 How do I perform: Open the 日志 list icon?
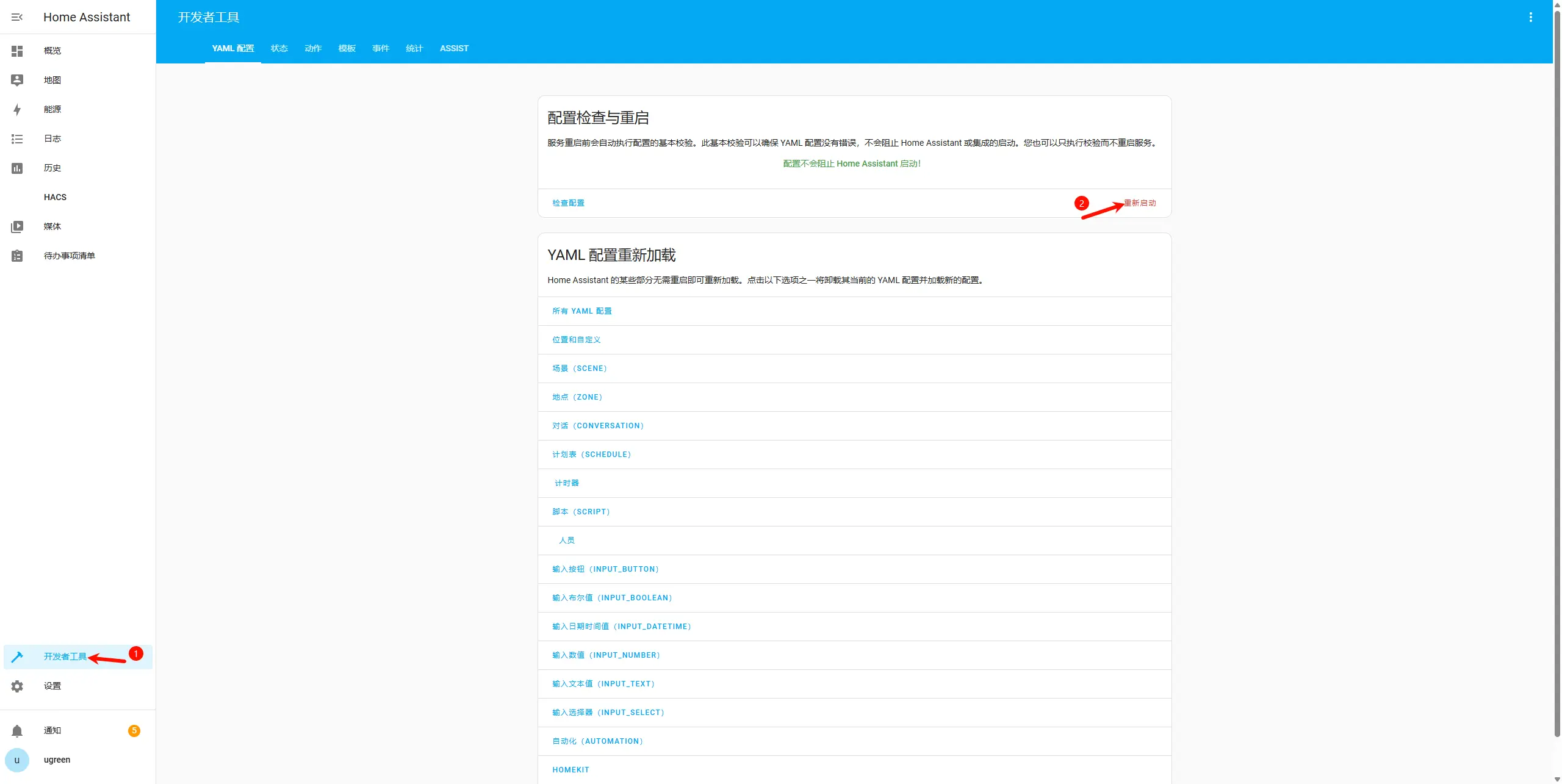(17, 138)
